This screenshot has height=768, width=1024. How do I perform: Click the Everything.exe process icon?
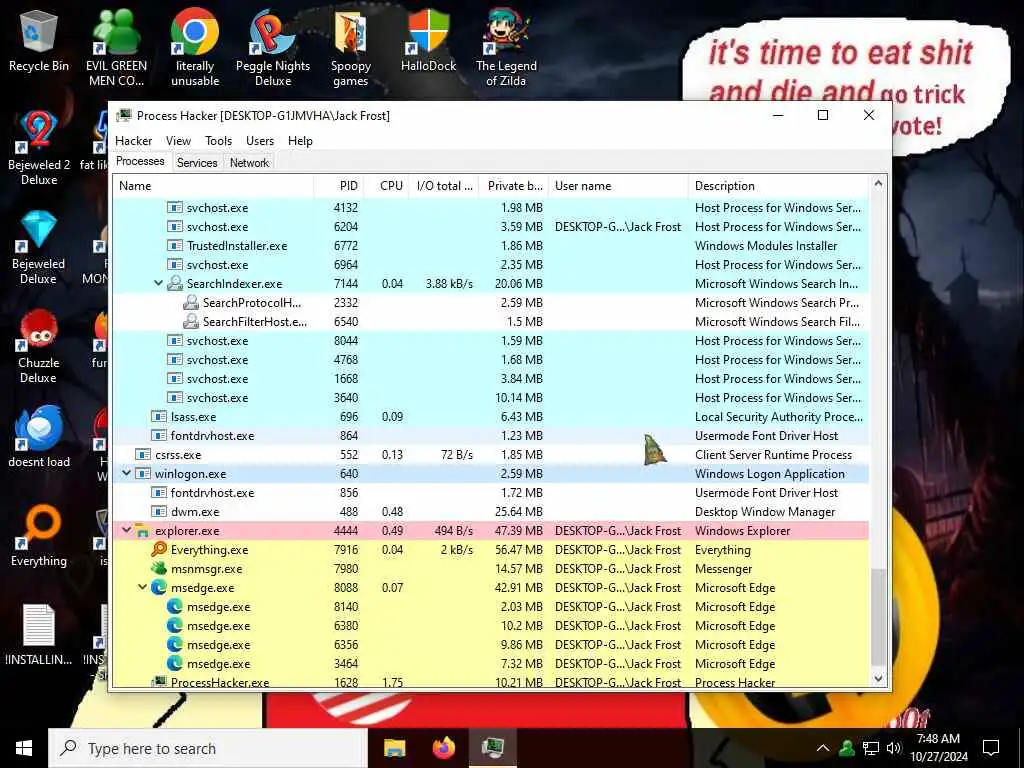tap(159, 549)
